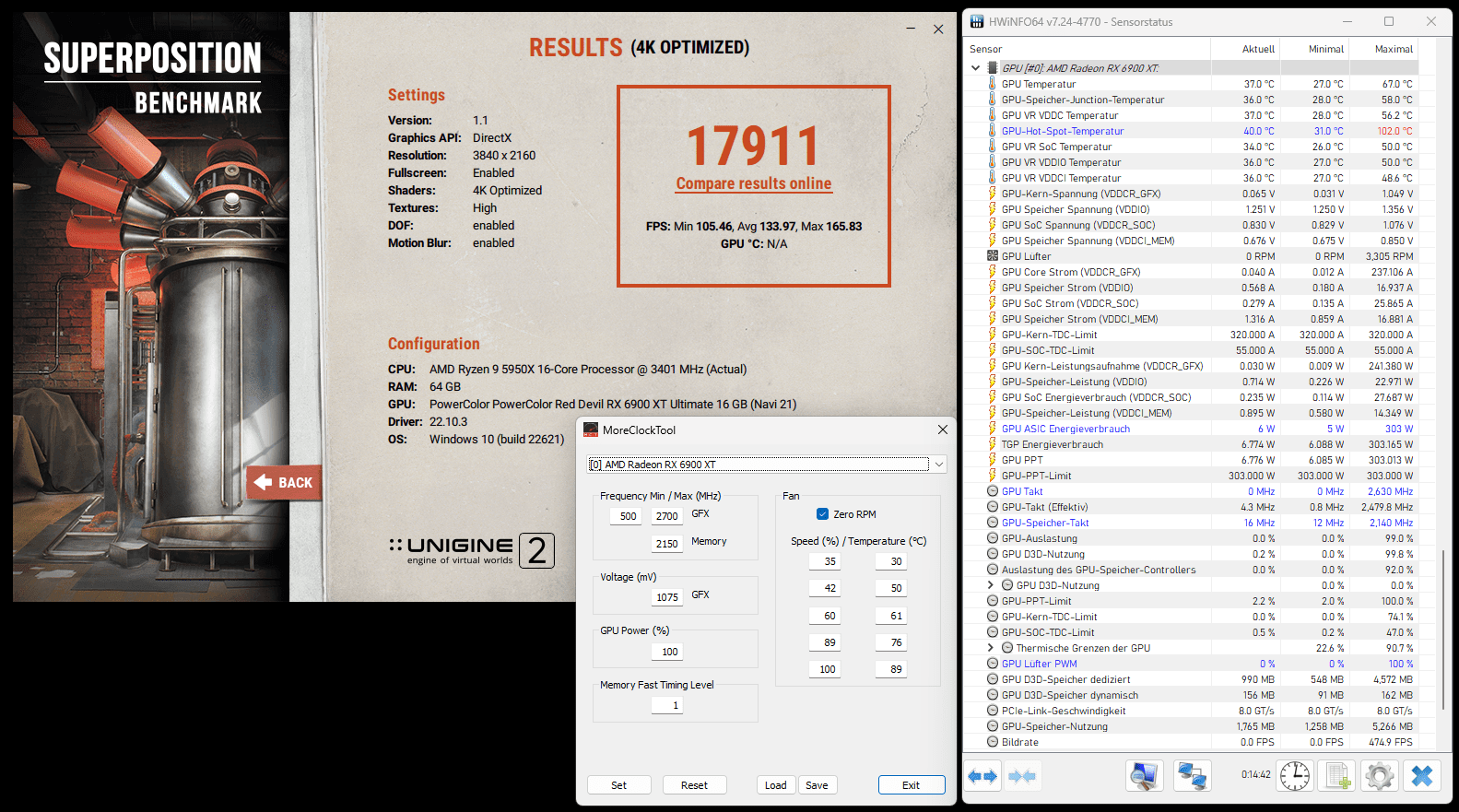The height and width of the screenshot is (812, 1459).
Task: Click bolt icon beside TGP Energieverbrauch row
Action: [x=993, y=444]
